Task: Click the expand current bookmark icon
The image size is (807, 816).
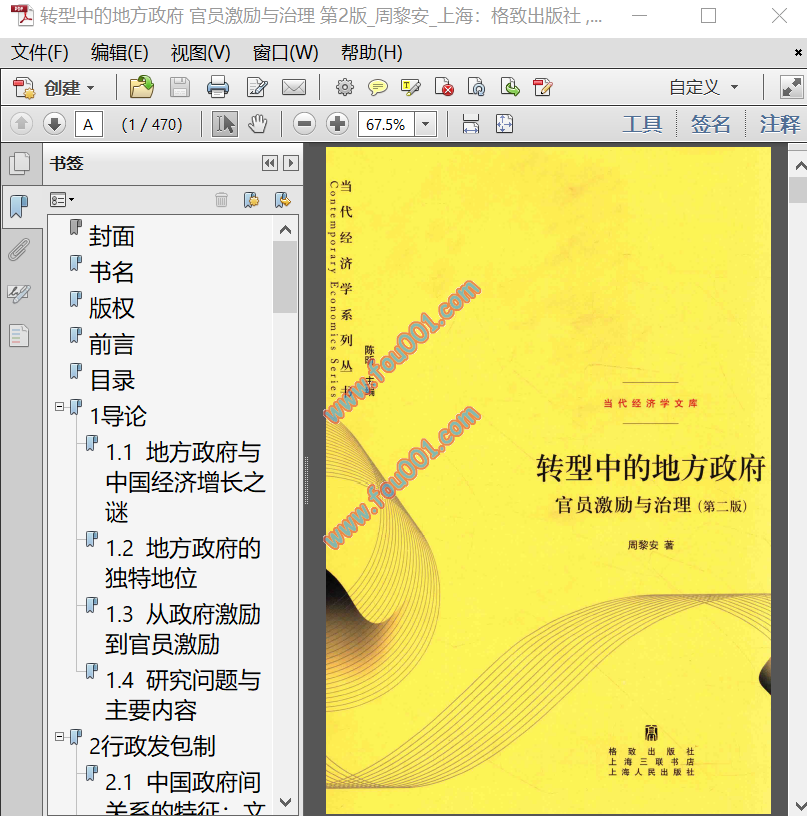Action: pos(283,200)
